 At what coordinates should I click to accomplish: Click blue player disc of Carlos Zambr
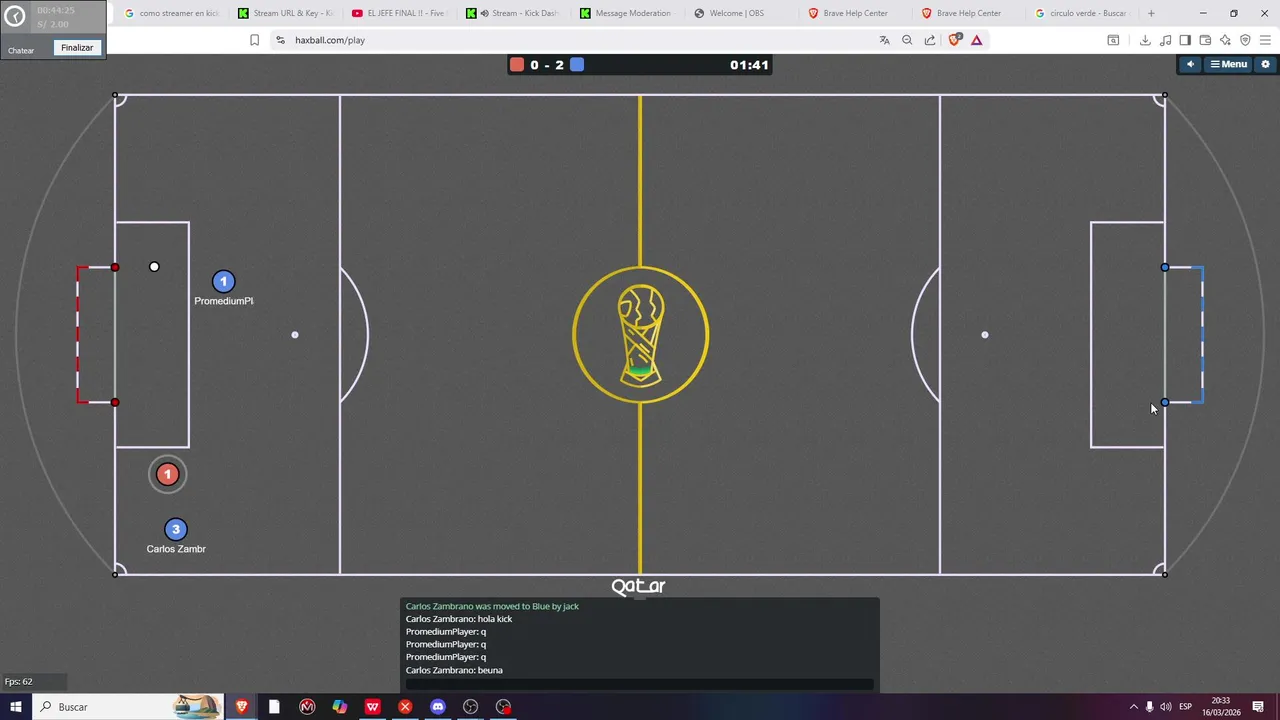176,530
